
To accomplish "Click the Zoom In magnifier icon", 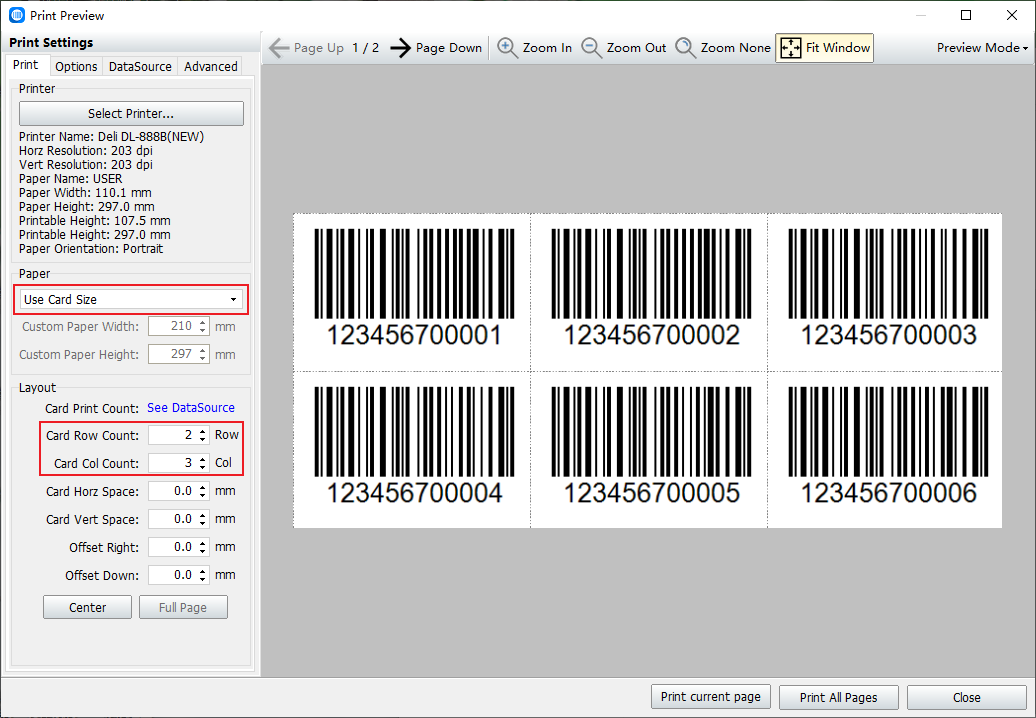I will tap(507, 48).
